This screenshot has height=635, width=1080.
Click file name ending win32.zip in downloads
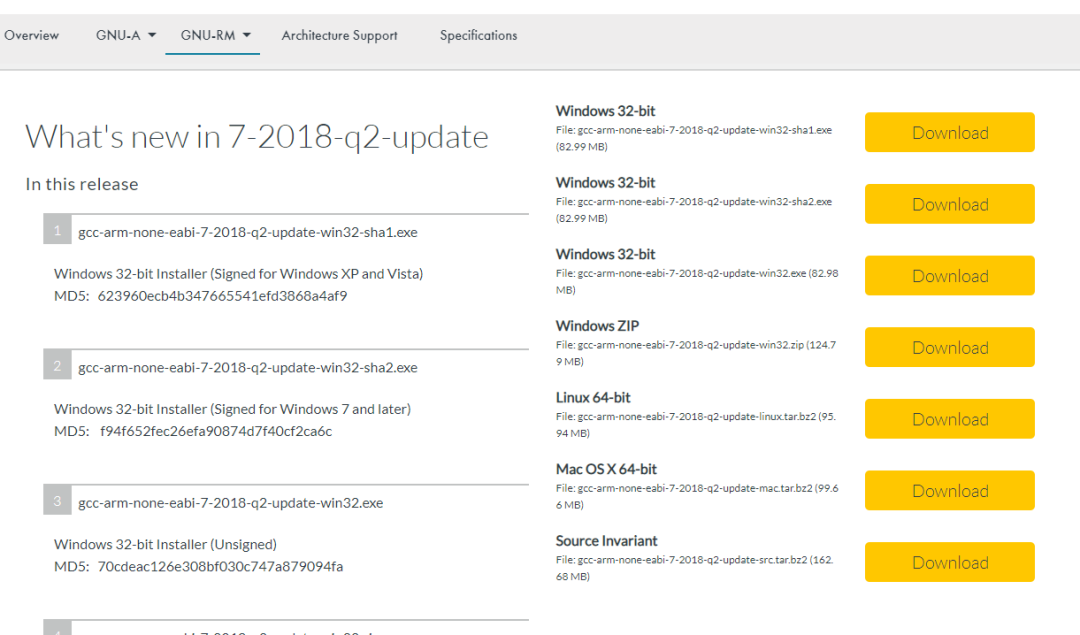click(696, 353)
